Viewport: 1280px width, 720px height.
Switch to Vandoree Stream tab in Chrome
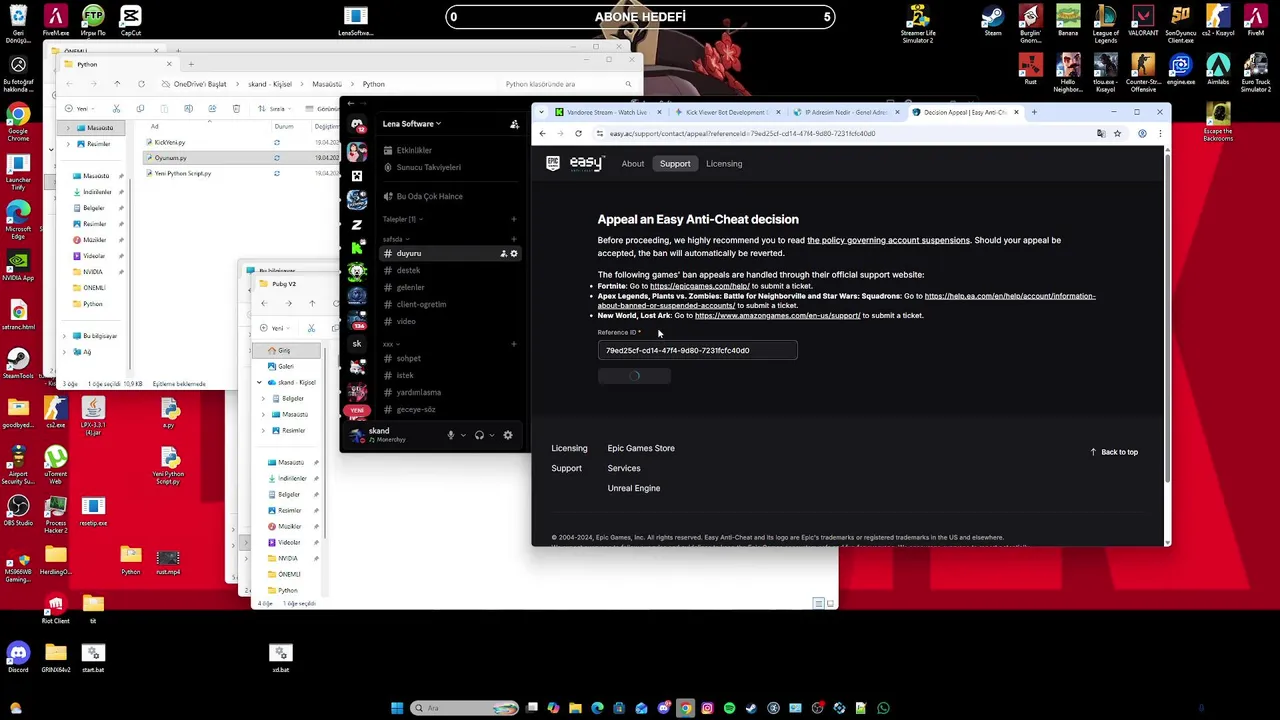[x=608, y=112]
